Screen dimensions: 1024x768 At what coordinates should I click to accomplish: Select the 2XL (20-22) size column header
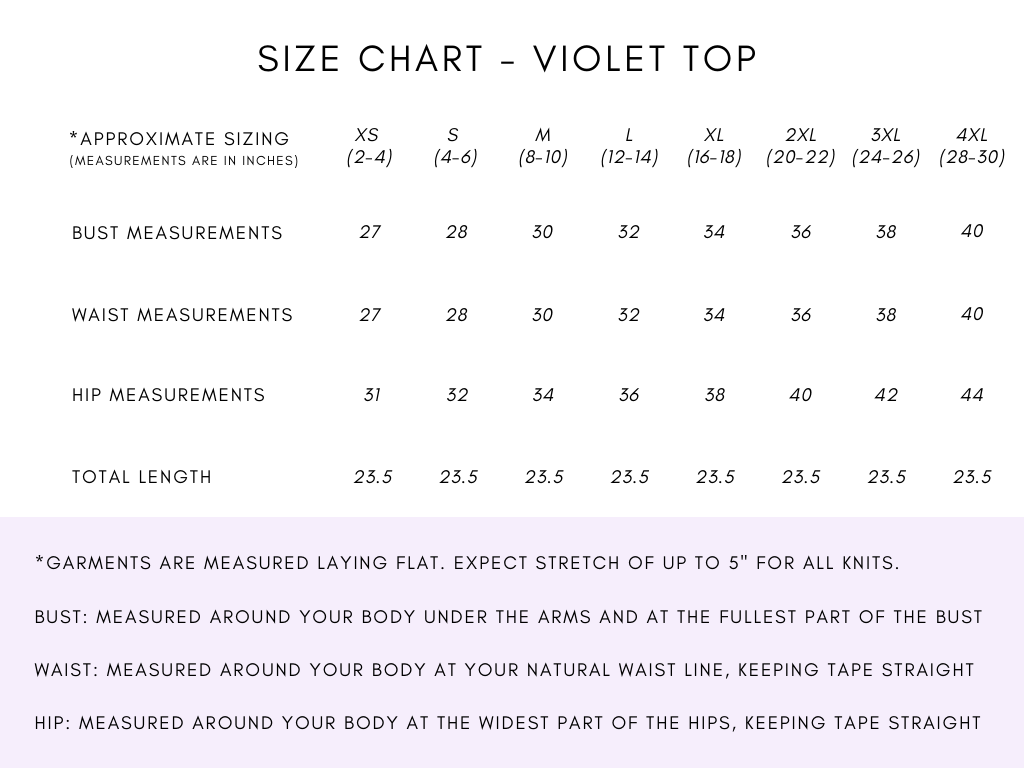(x=801, y=146)
